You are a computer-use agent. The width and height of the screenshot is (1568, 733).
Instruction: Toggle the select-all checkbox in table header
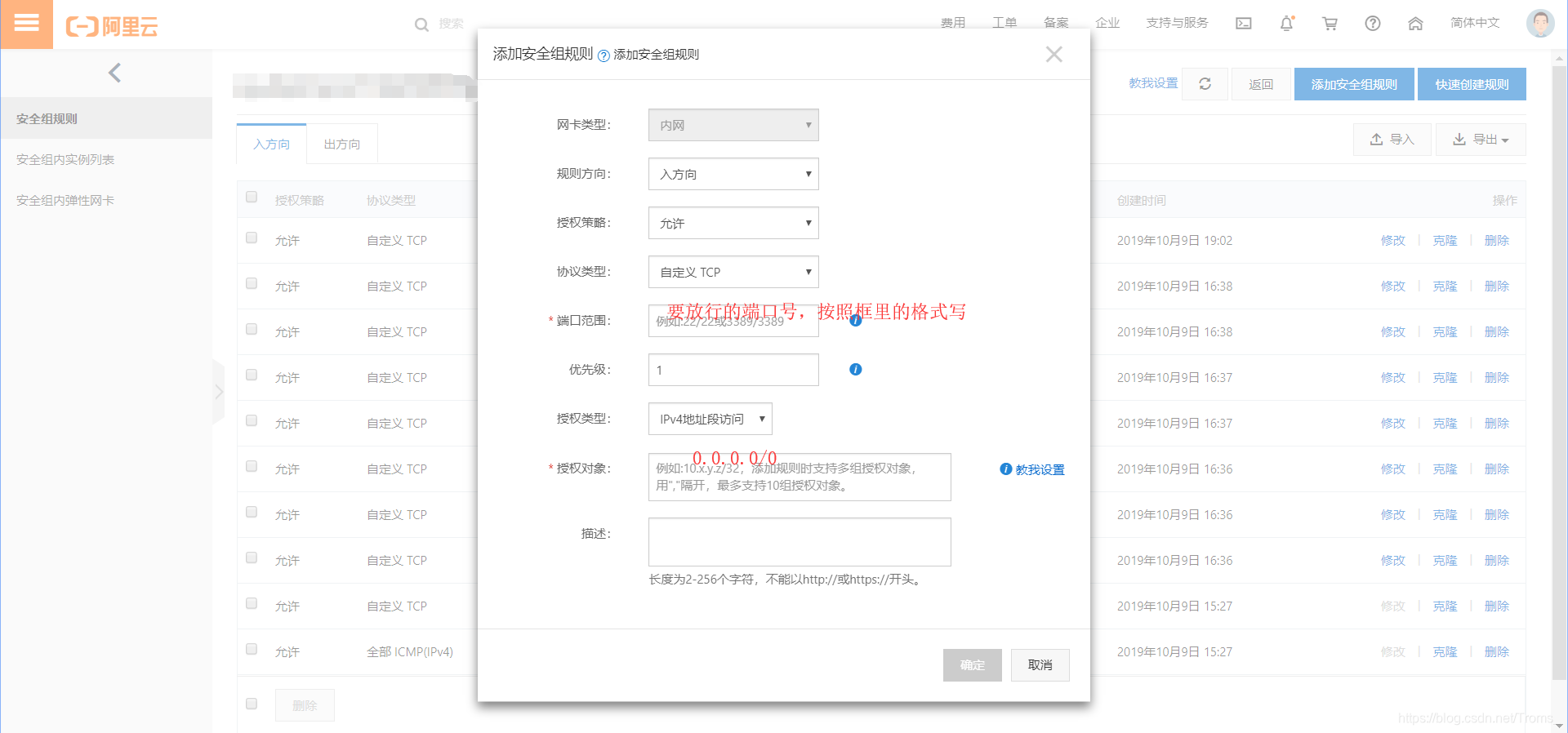pyautogui.click(x=252, y=197)
